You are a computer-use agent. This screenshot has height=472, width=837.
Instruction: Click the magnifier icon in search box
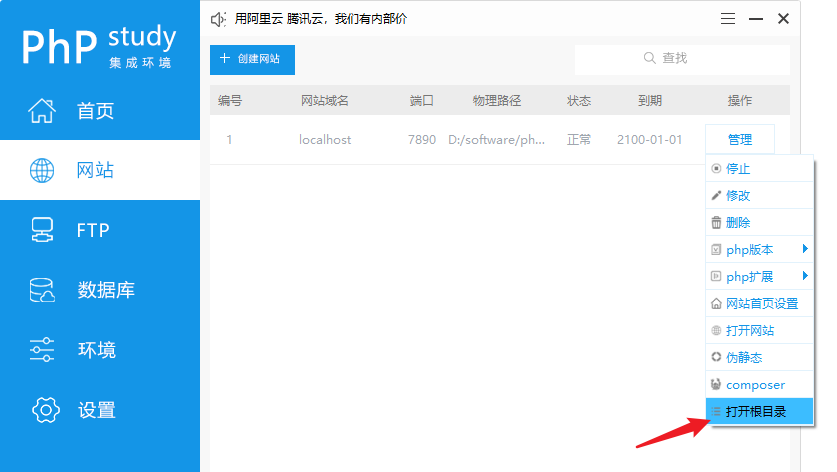point(649,58)
